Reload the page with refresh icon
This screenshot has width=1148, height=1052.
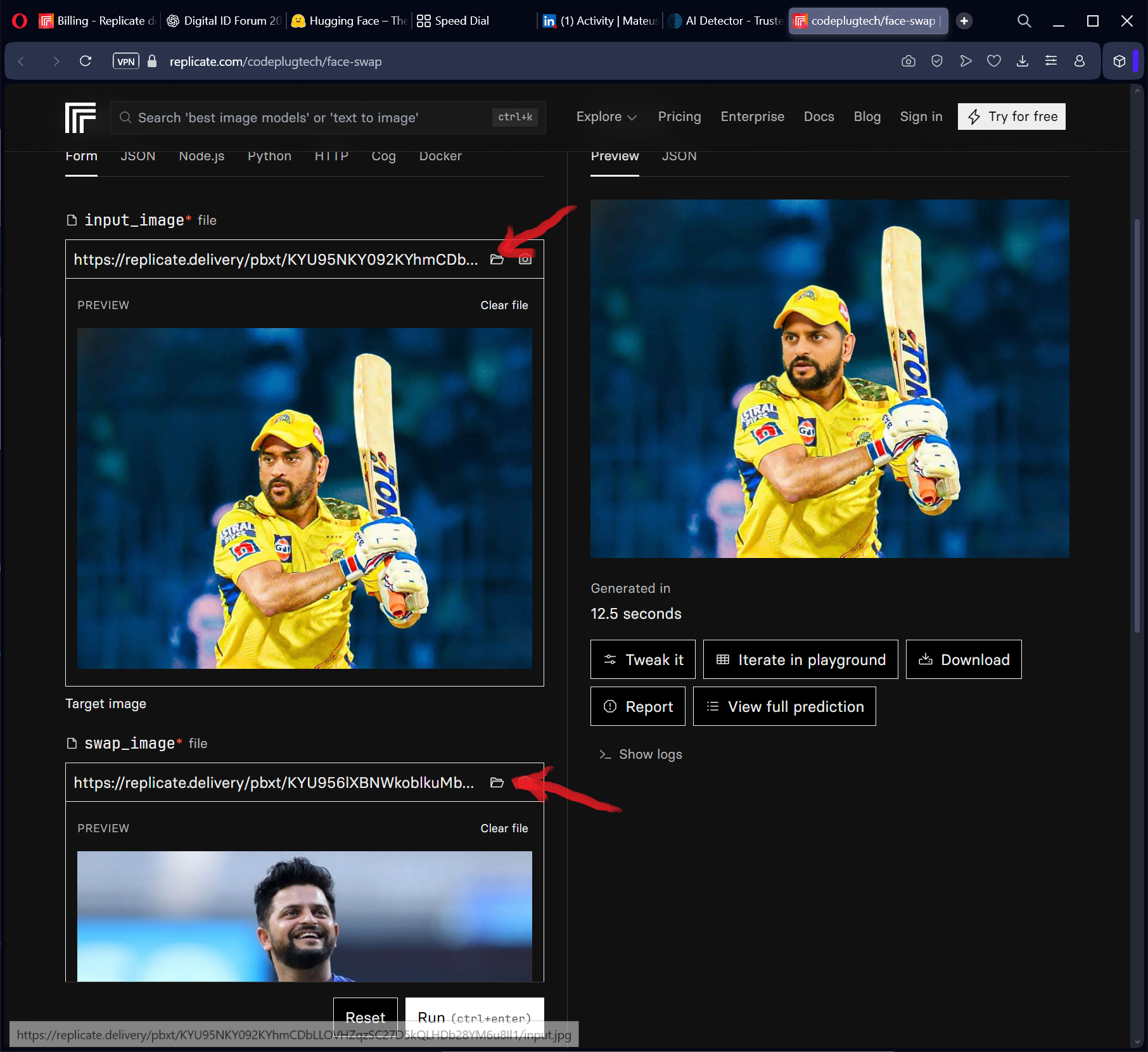click(x=86, y=61)
